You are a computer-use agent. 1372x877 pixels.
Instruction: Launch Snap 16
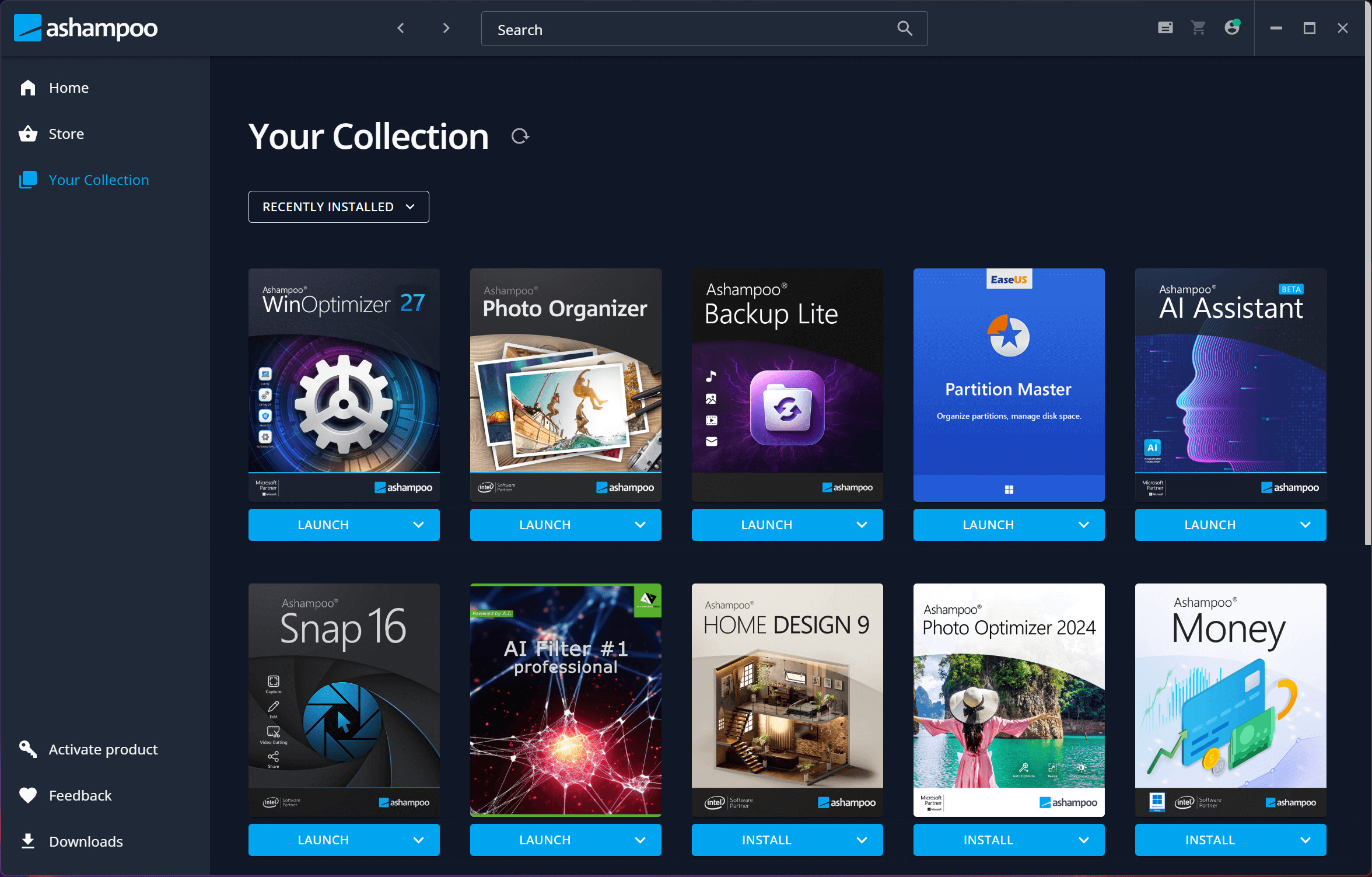click(x=323, y=840)
